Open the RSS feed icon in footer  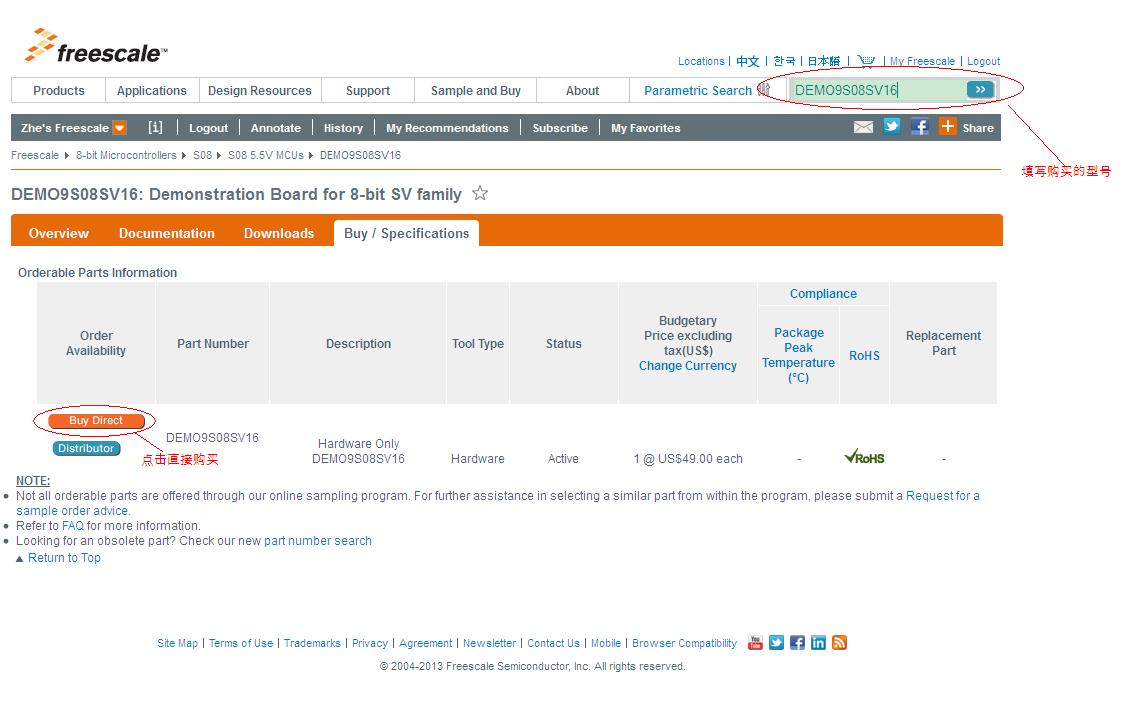click(x=839, y=643)
